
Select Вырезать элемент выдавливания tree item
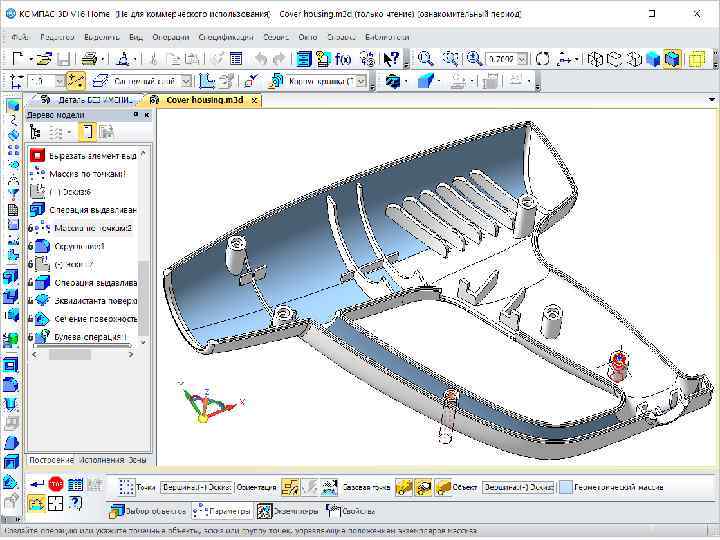[x=83, y=156]
